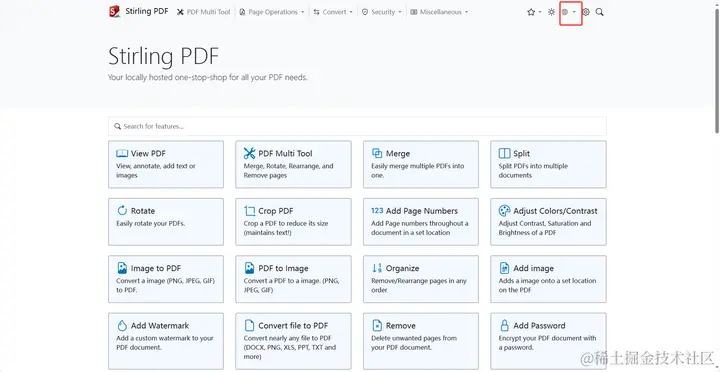Click the 'Stirling PDF' page heading
The height and width of the screenshot is (372, 720).
coord(163,57)
